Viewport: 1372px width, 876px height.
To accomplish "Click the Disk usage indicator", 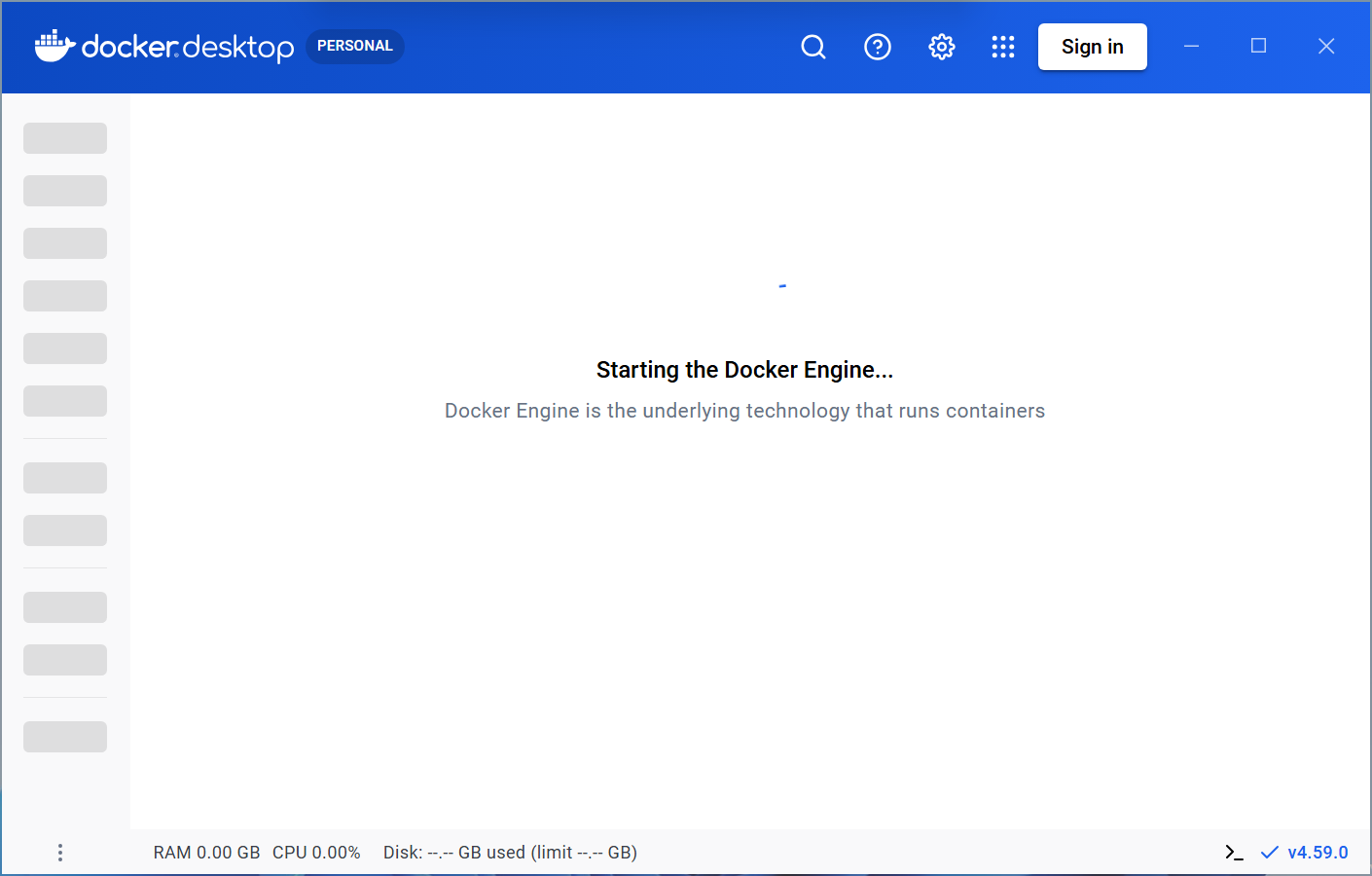I will coord(510,852).
